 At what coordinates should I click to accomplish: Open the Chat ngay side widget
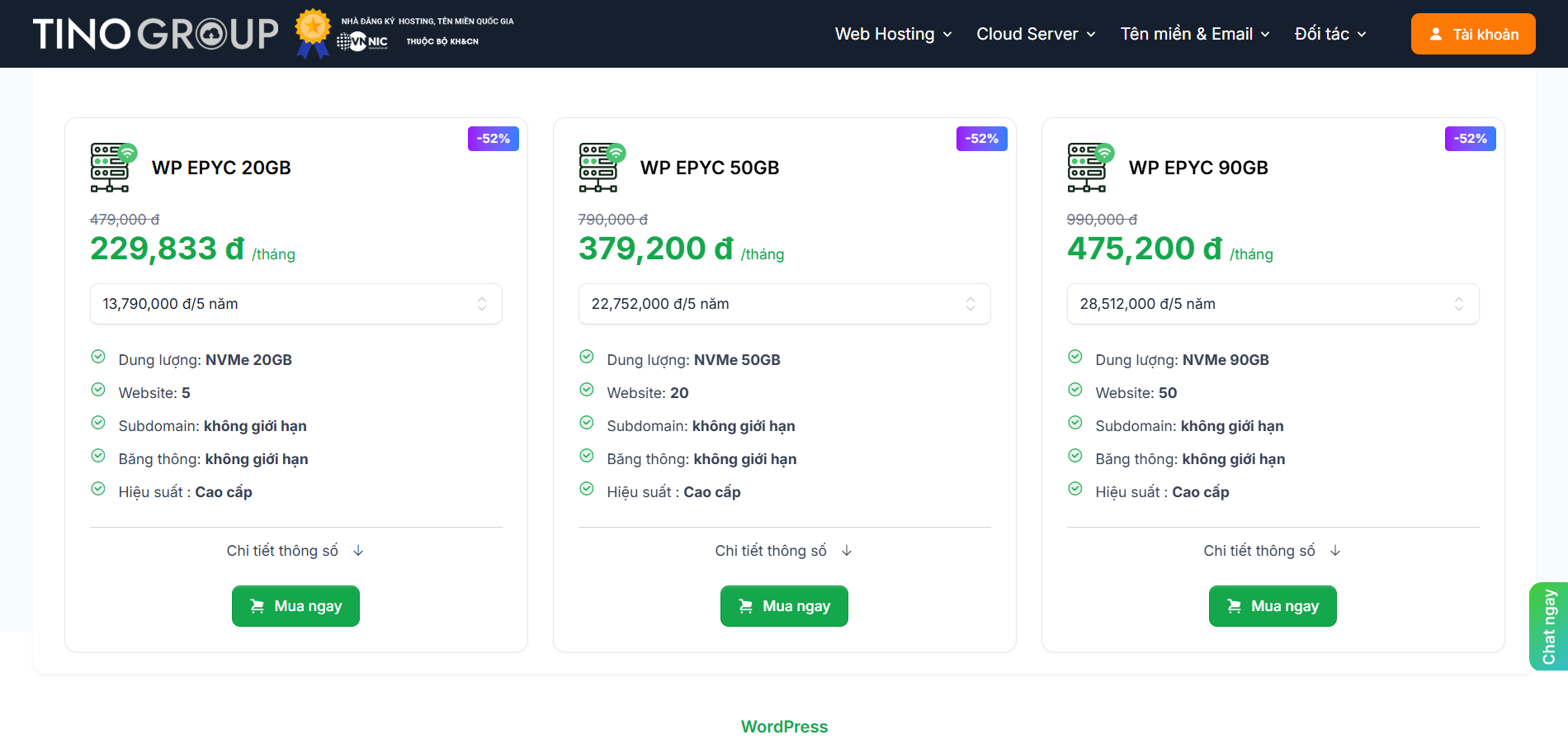pos(1549,627)
